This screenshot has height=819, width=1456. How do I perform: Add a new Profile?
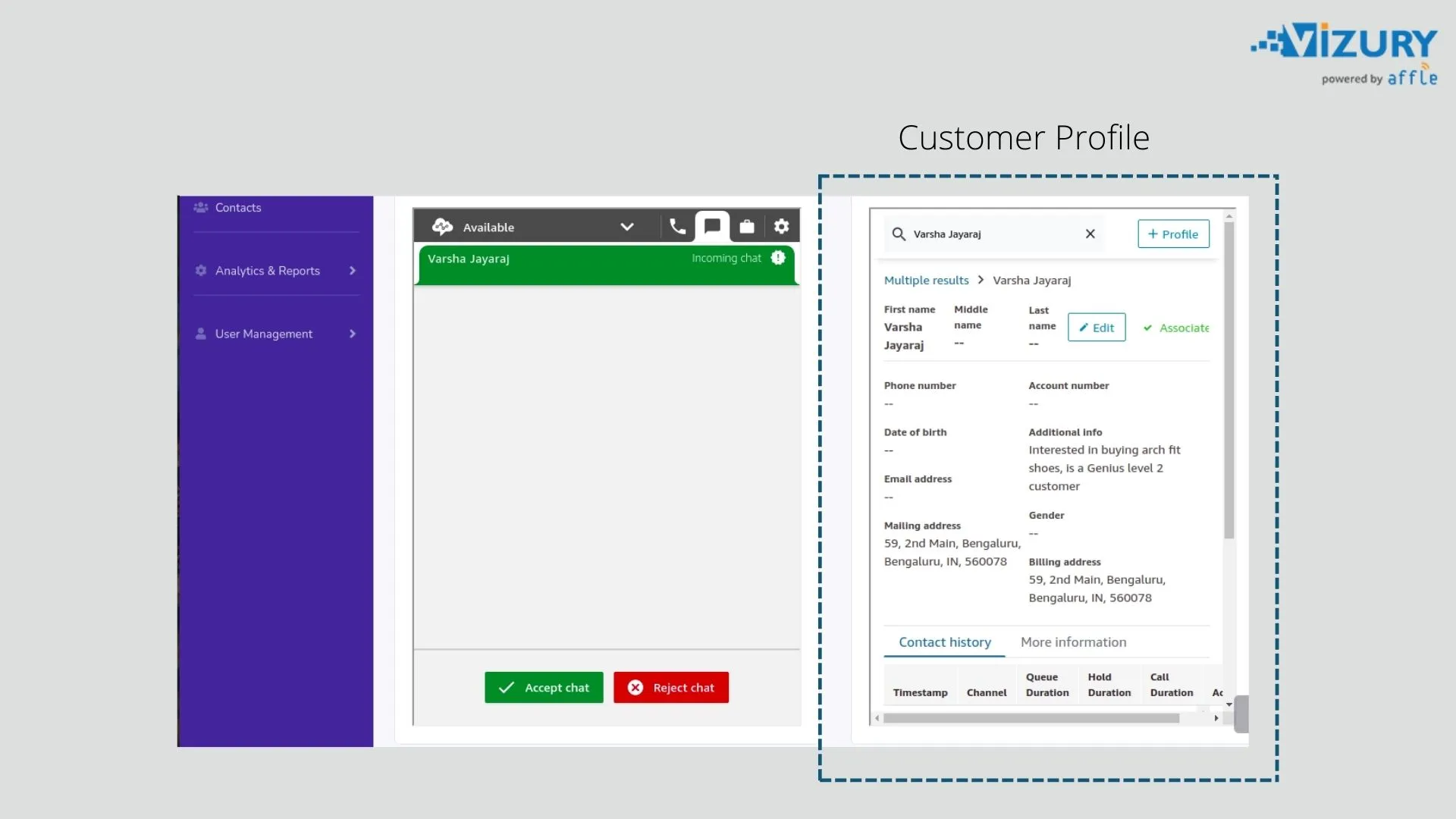point(1173,234)
